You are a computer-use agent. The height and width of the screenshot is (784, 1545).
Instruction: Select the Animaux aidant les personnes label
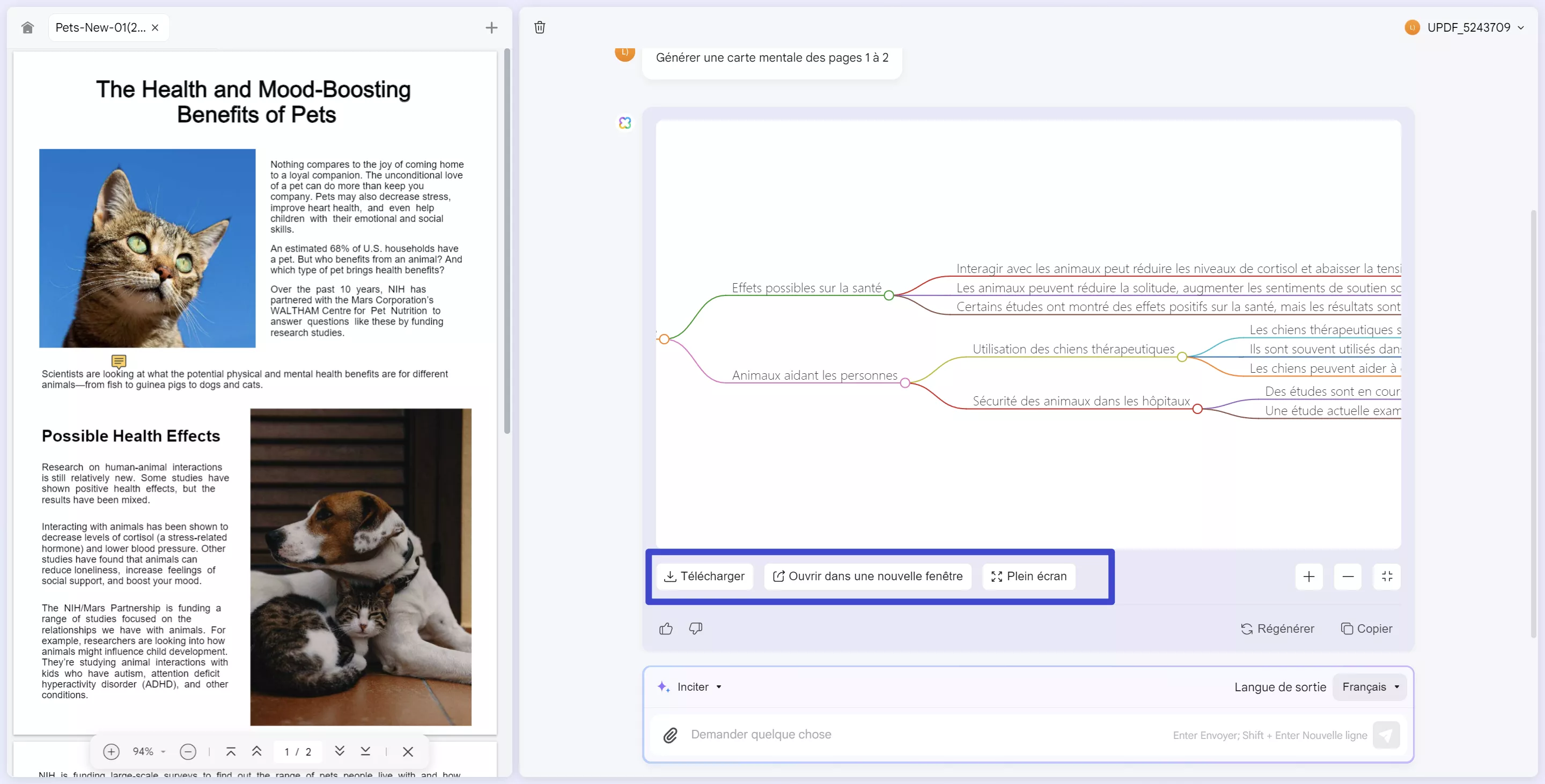click(x=814, y=375)
